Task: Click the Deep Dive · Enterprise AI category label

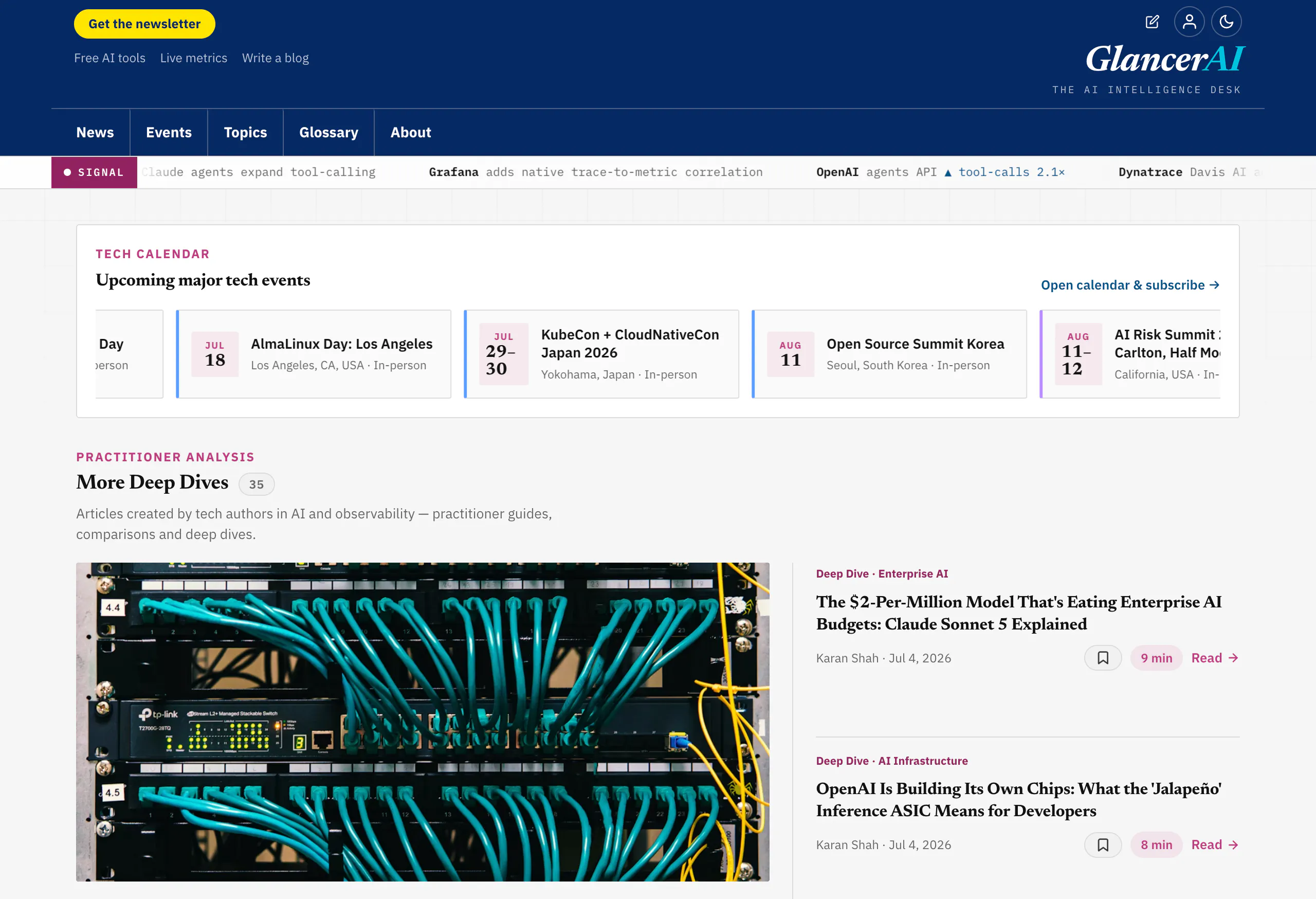Action: (882, 573)
